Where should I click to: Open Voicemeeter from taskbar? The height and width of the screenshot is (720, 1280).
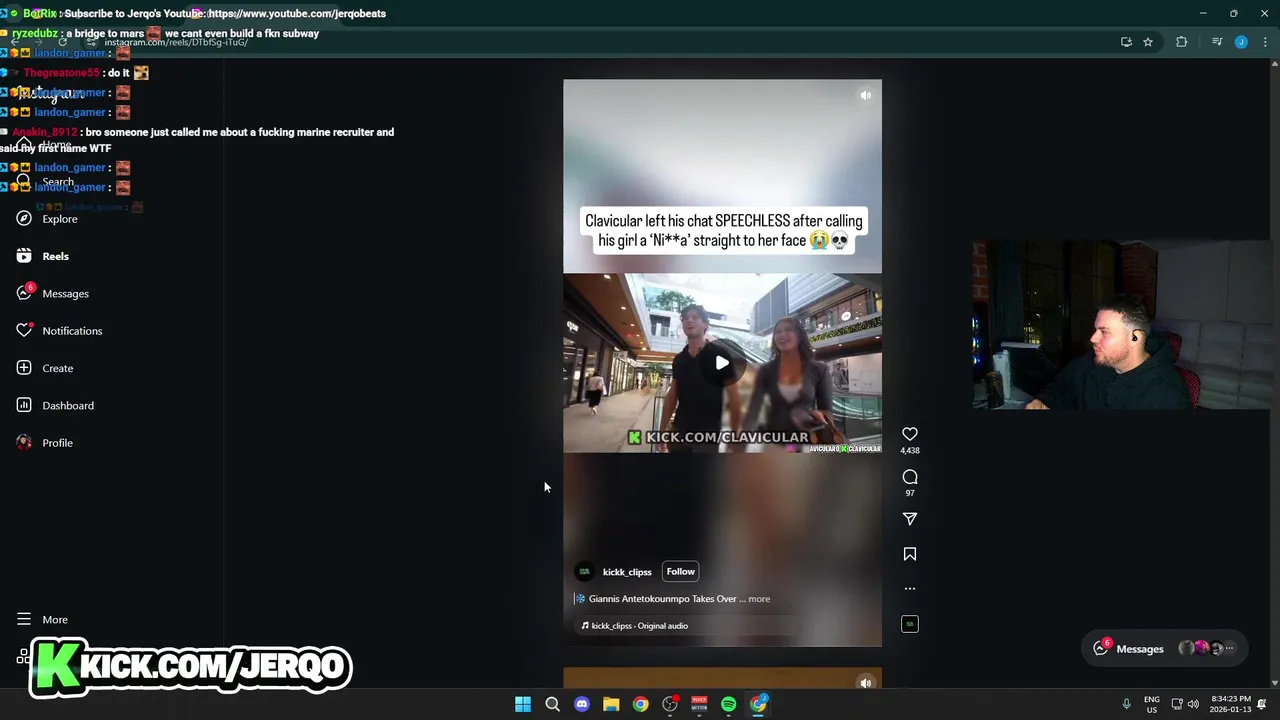pyautogui.click(x=699, y=705)
